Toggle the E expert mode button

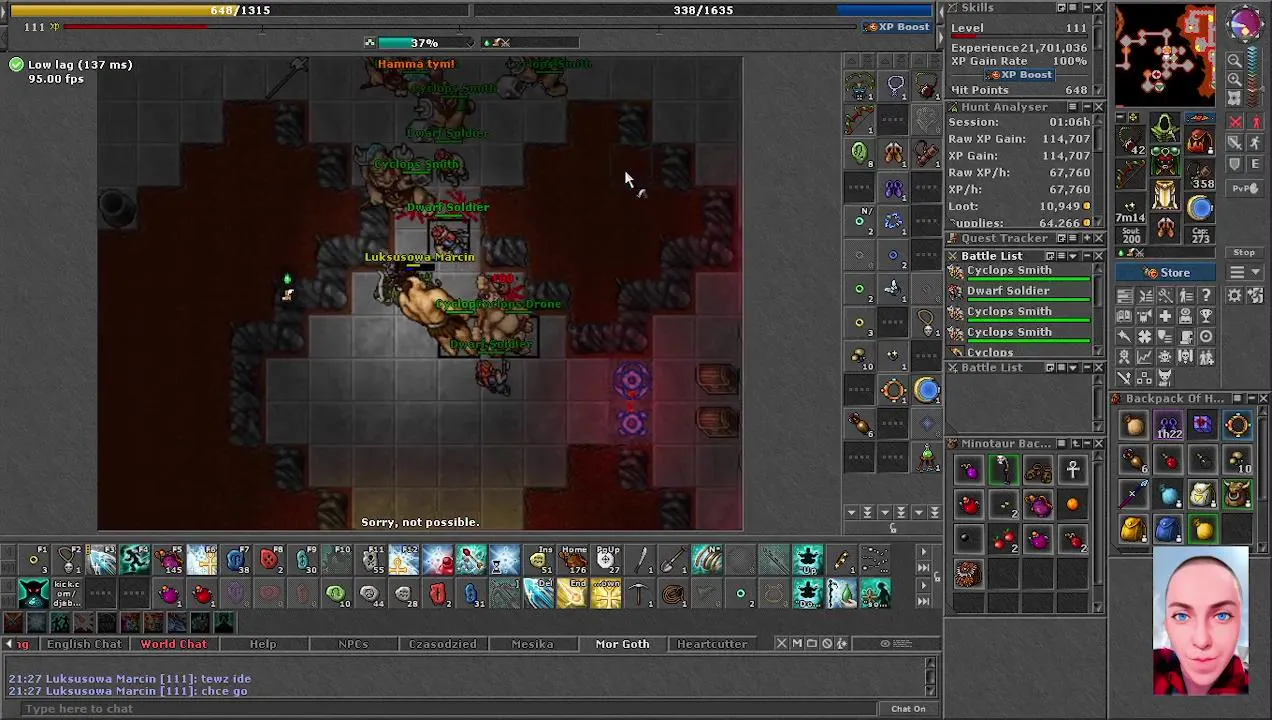(x=1256, y=163)
